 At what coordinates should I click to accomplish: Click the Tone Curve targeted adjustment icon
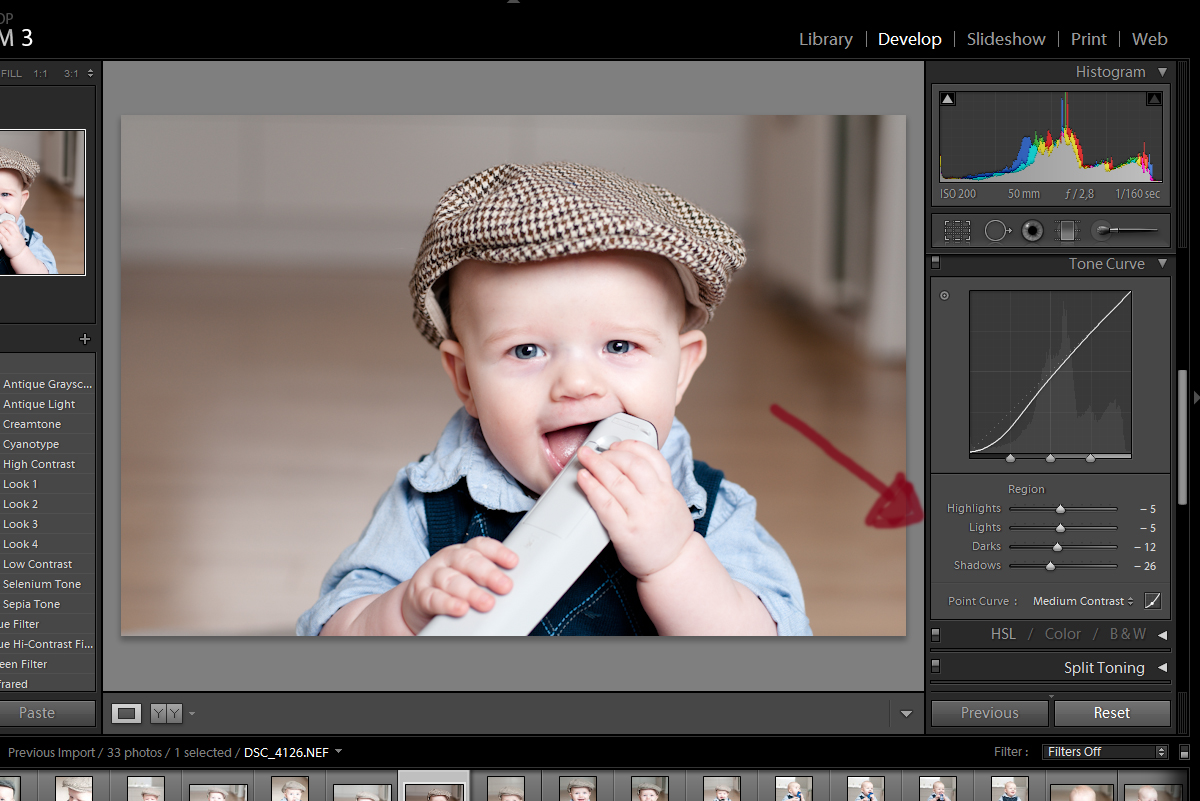click(944, 296)
